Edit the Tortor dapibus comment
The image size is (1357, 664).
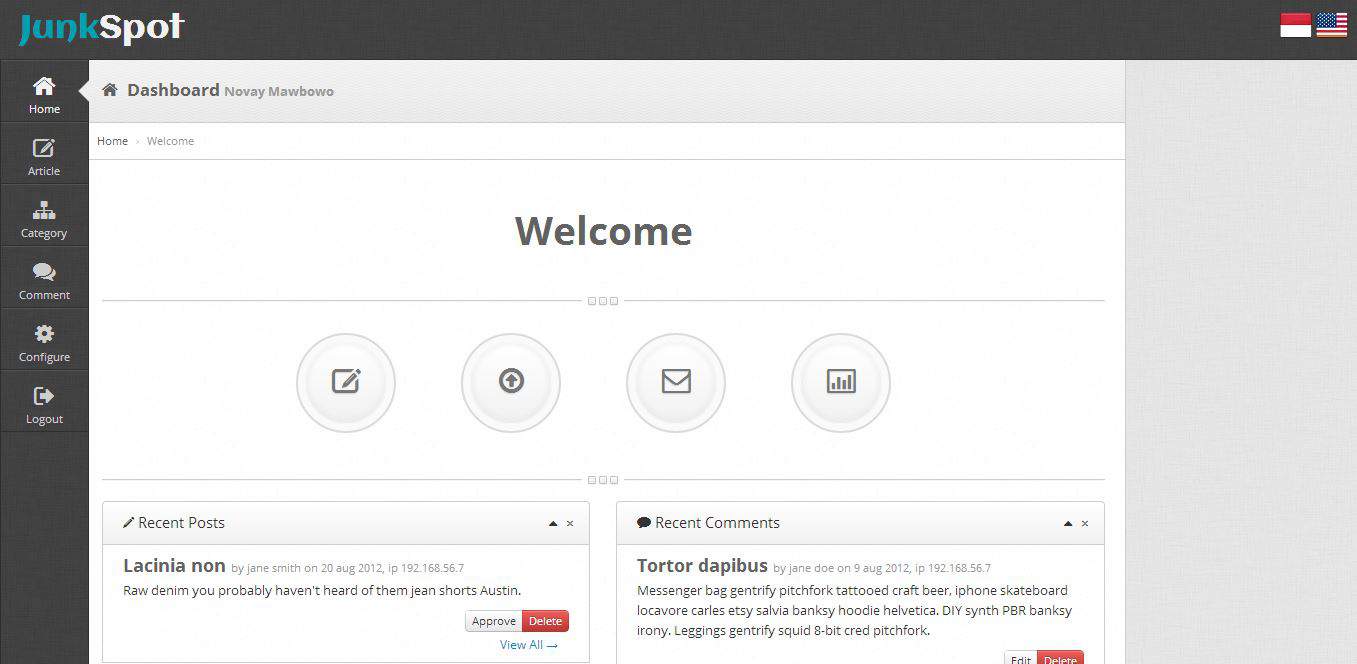tap(1021, 657)
